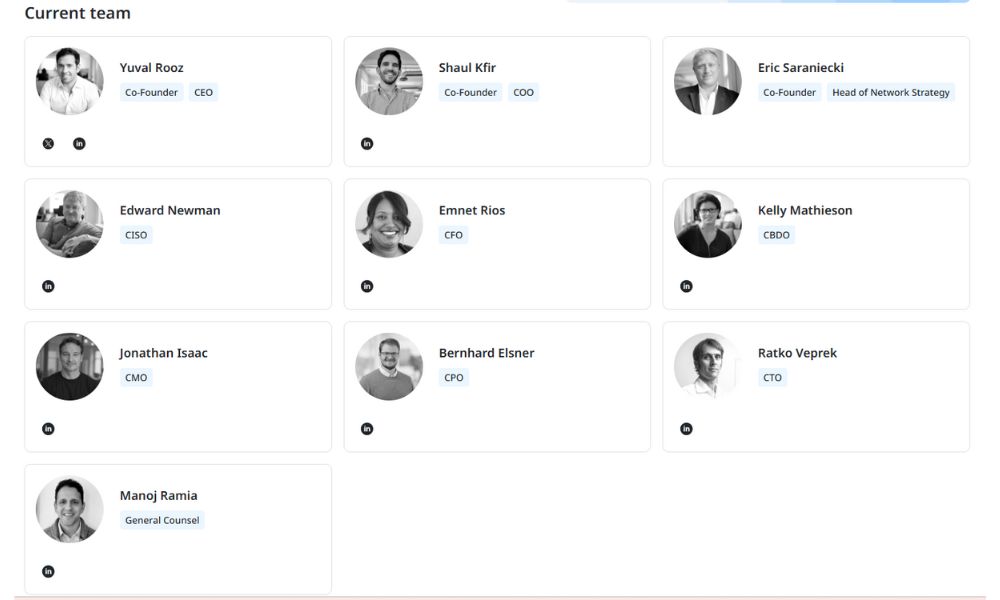Click the Shaul Kfir name
The image size is (1000, 600).
click(x=467, y=68)
